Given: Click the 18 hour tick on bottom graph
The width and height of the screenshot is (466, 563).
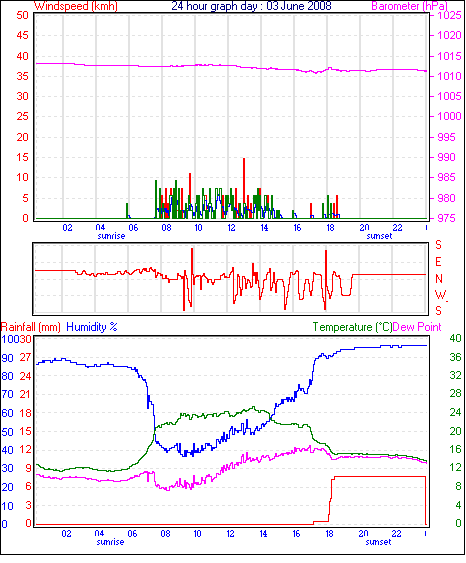Looking at the screenshot, I should pyautogui.click(x=330, y=534).
